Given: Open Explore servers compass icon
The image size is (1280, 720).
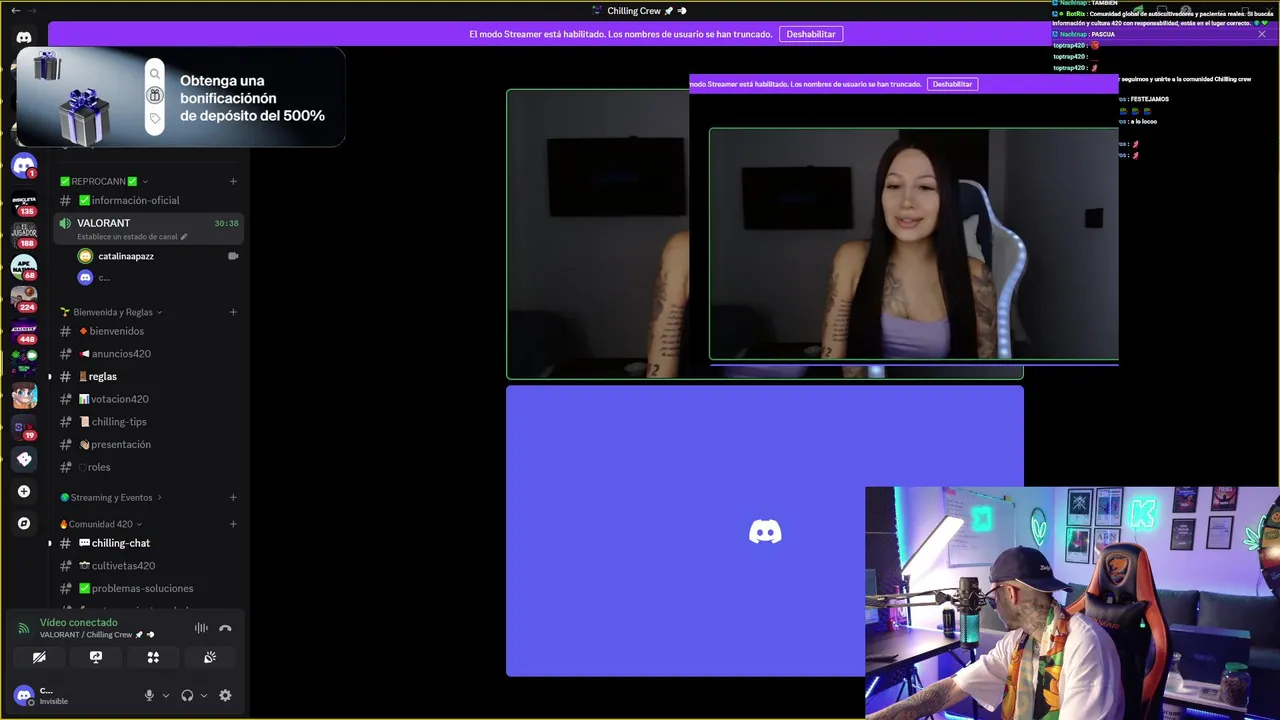Looking at the screenshot, I should [x=24, y=523].
